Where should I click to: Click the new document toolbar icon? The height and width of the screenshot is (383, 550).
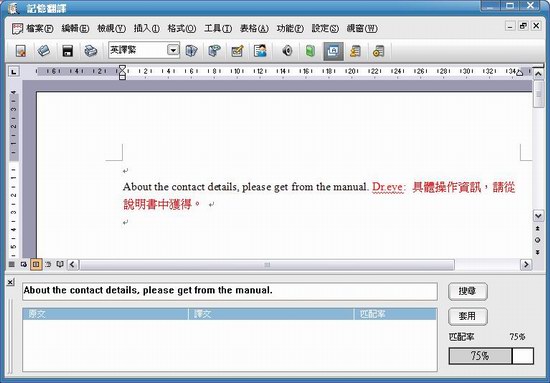coord(21,51)
